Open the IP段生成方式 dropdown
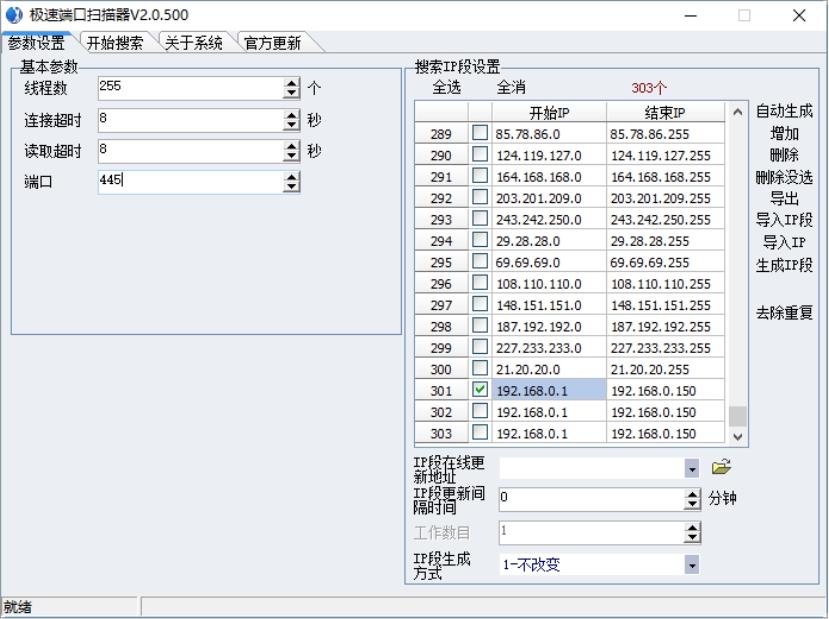The height and width of the screenshot is (619, 829). pos(692,565)
